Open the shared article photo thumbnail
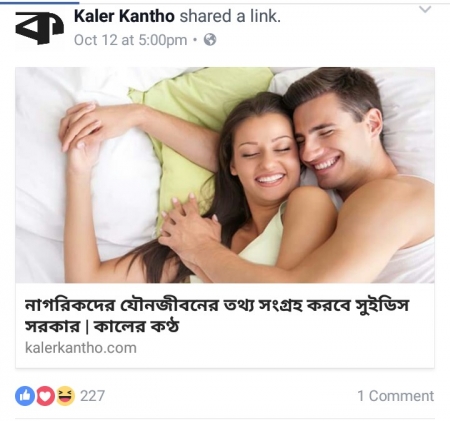 pyautogui.click(x=225, y=175)
